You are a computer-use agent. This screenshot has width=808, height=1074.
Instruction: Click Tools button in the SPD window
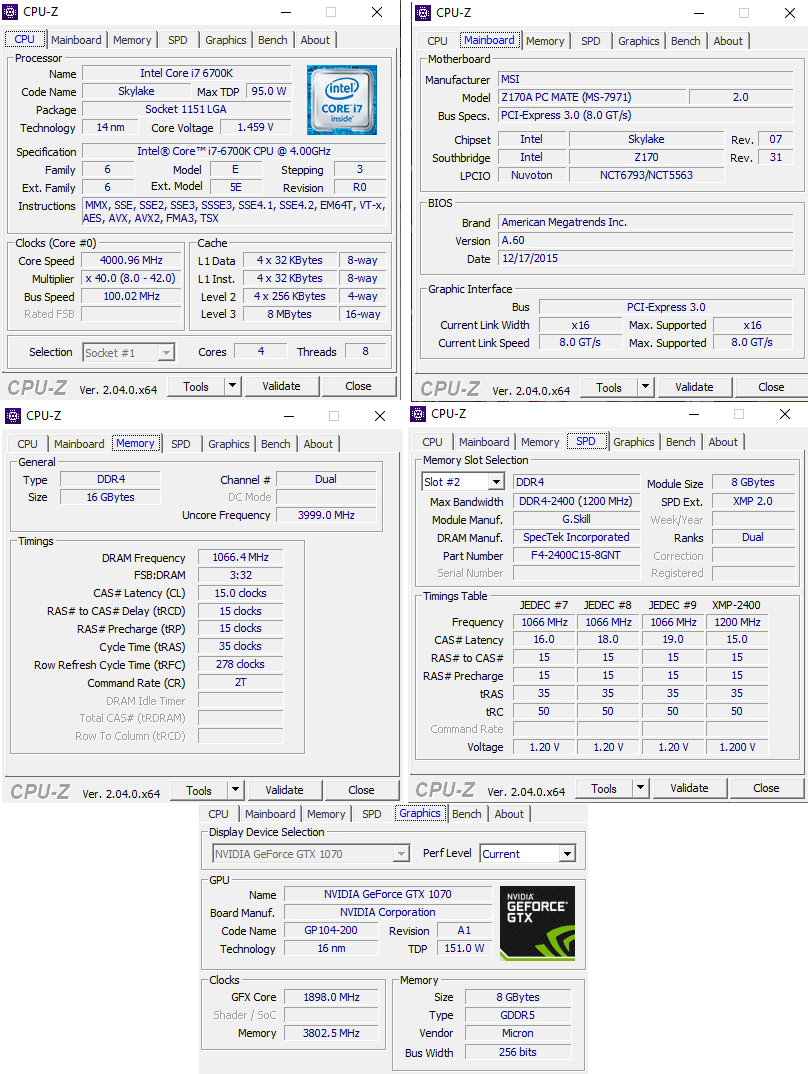pyautogui.click(x=604, y=788)
